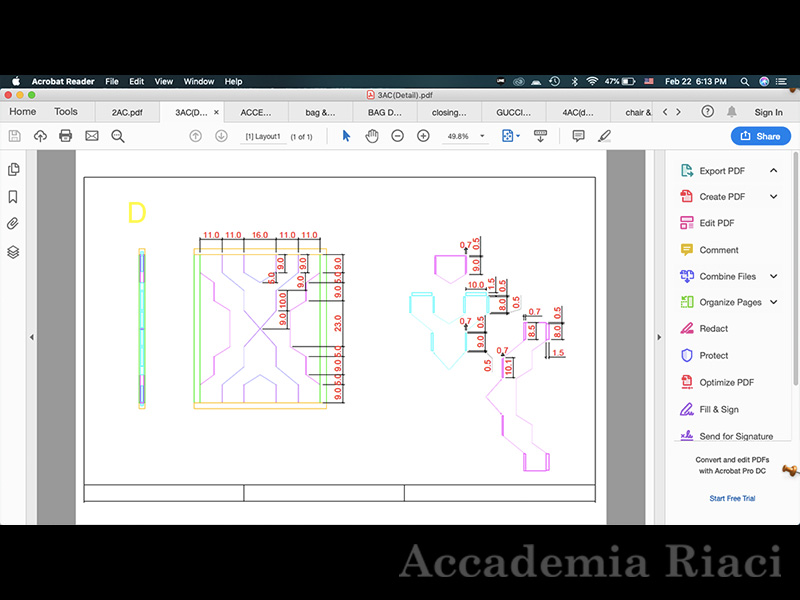Switch to the 2AC.pdf tab
The image size is (800, 600).
point(127,112)
